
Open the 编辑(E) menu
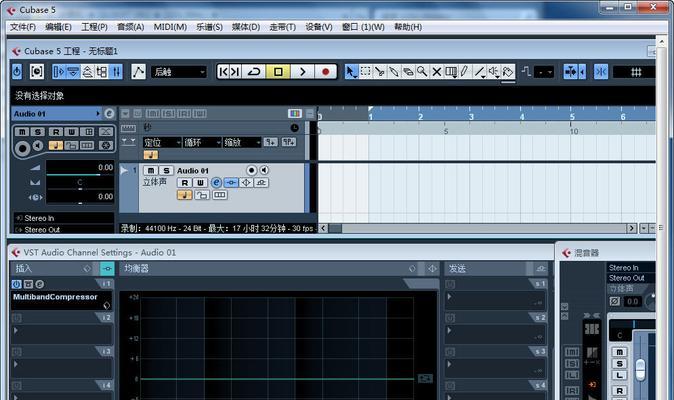point(58,27)
